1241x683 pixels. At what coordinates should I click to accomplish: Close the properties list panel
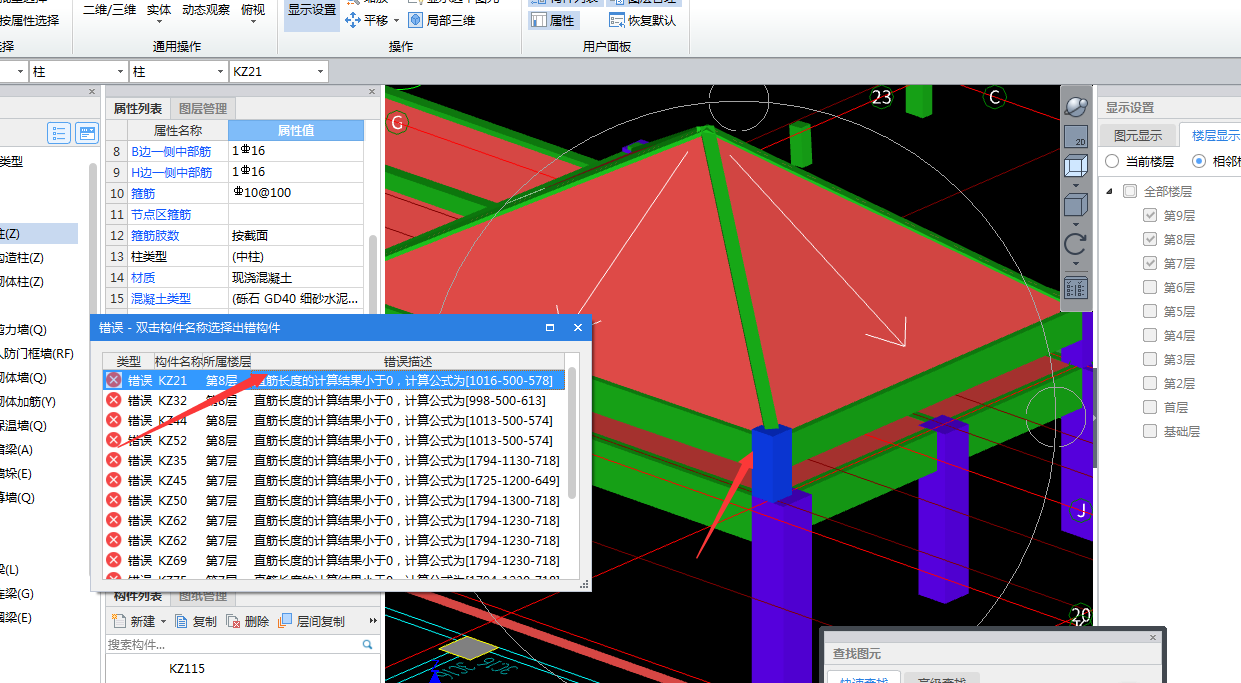(x=372, y=92)
